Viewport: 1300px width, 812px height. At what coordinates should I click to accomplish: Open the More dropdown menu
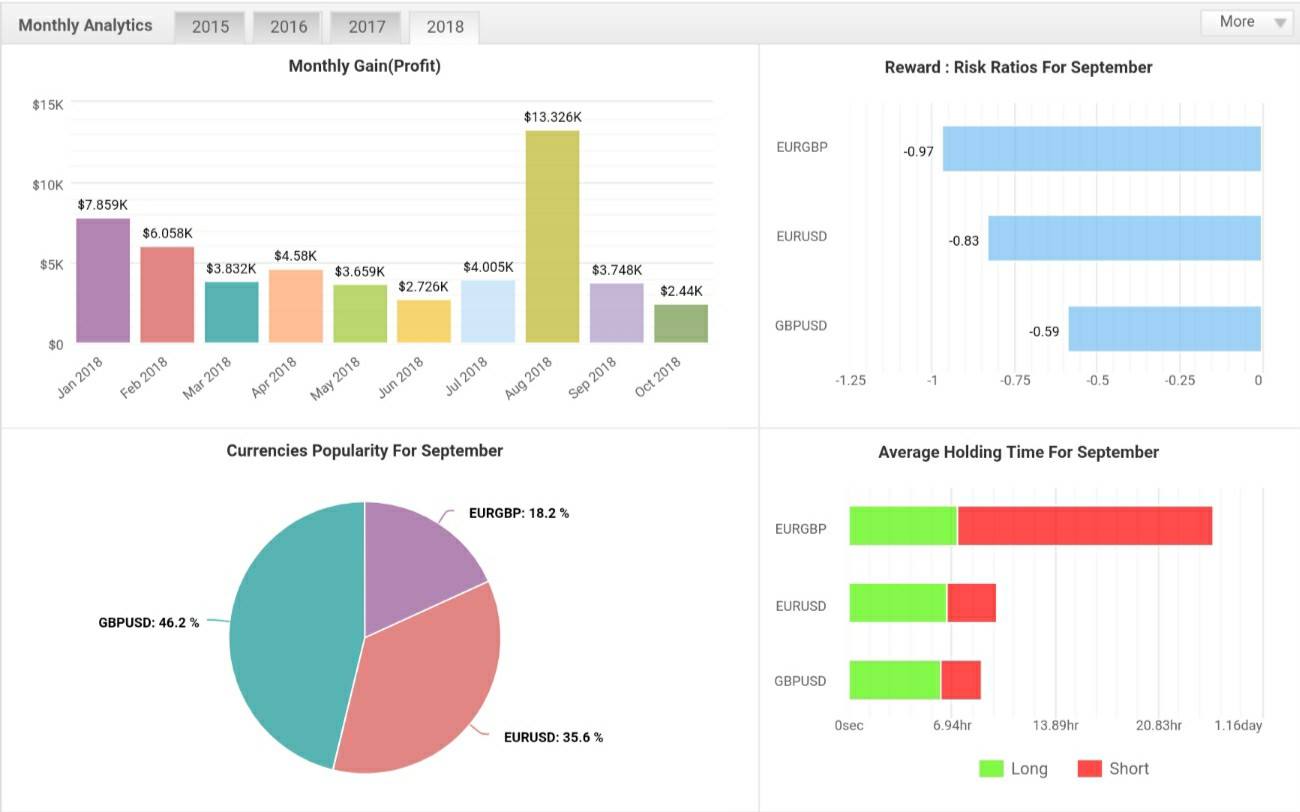1247,22
